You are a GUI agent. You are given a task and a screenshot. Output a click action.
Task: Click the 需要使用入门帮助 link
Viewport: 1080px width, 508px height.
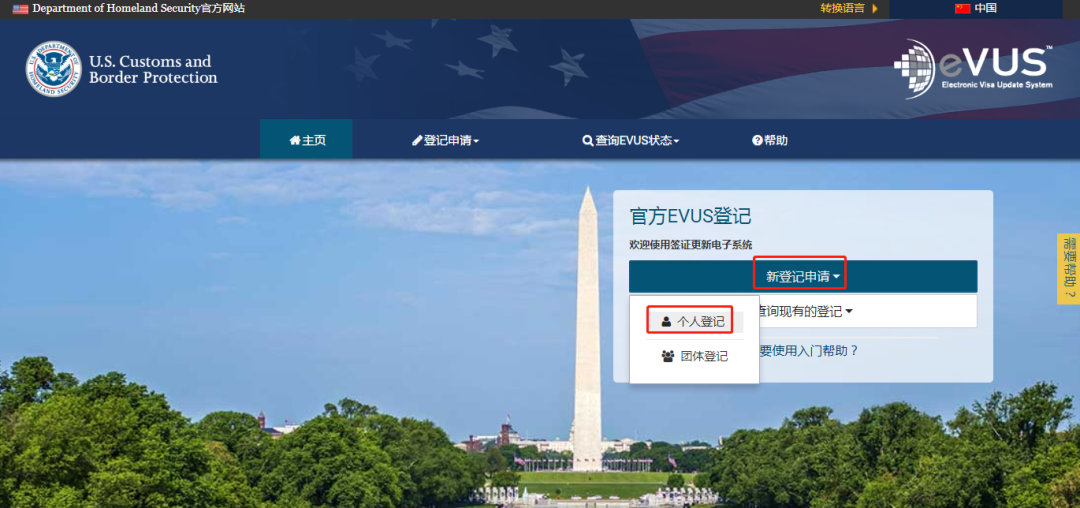pos(809,350)
